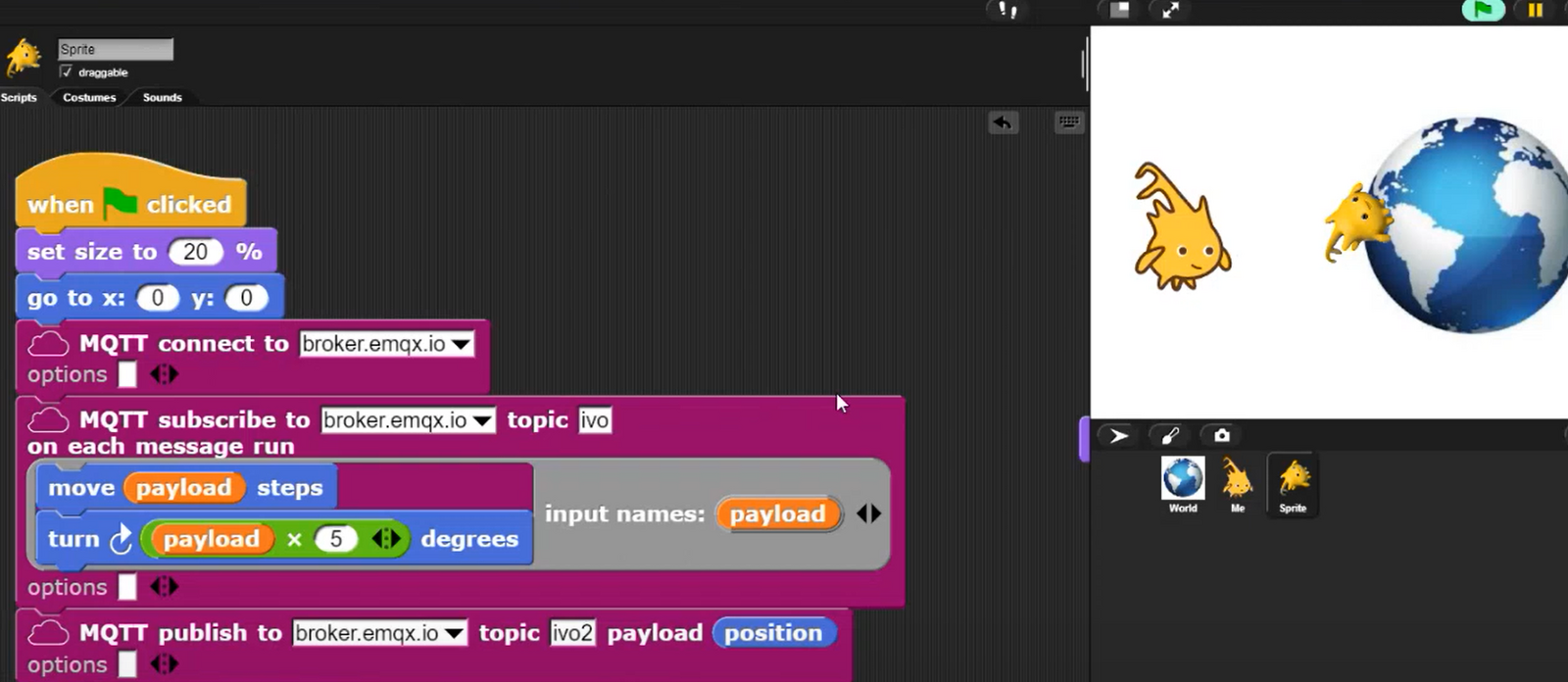The image size is (1568, 682).
Task: Toggle full-screen stage mode
Action: click(x=1170, y=10)
